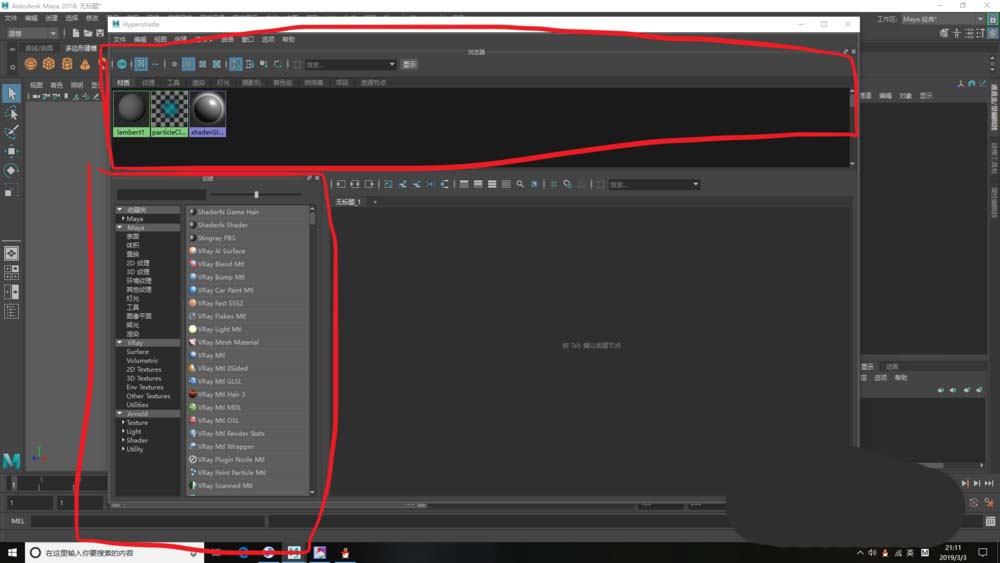
Task: Click the 显示 button in the browser
Action: (x=409, y=64)
